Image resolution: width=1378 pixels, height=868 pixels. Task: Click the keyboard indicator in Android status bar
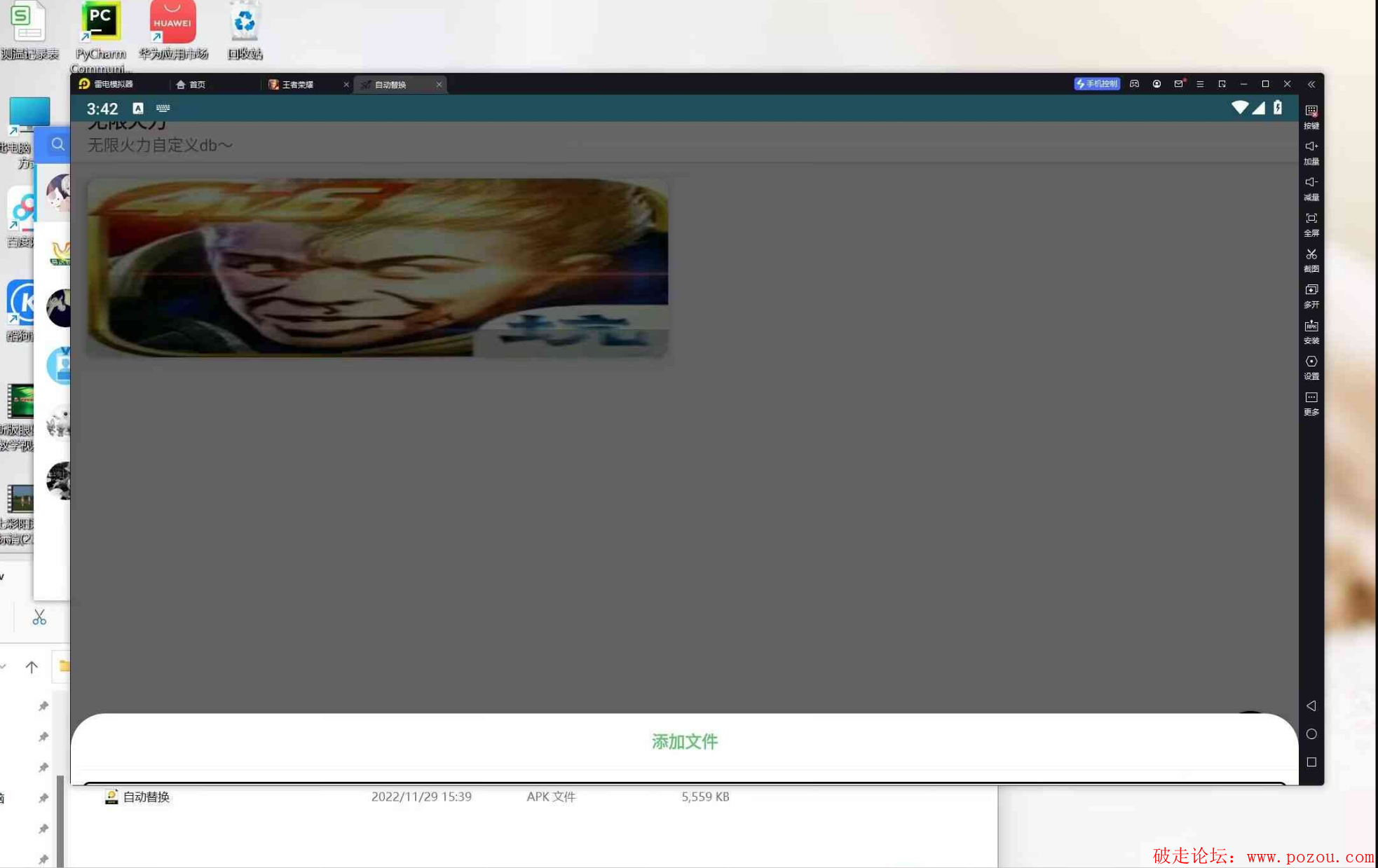163,108
